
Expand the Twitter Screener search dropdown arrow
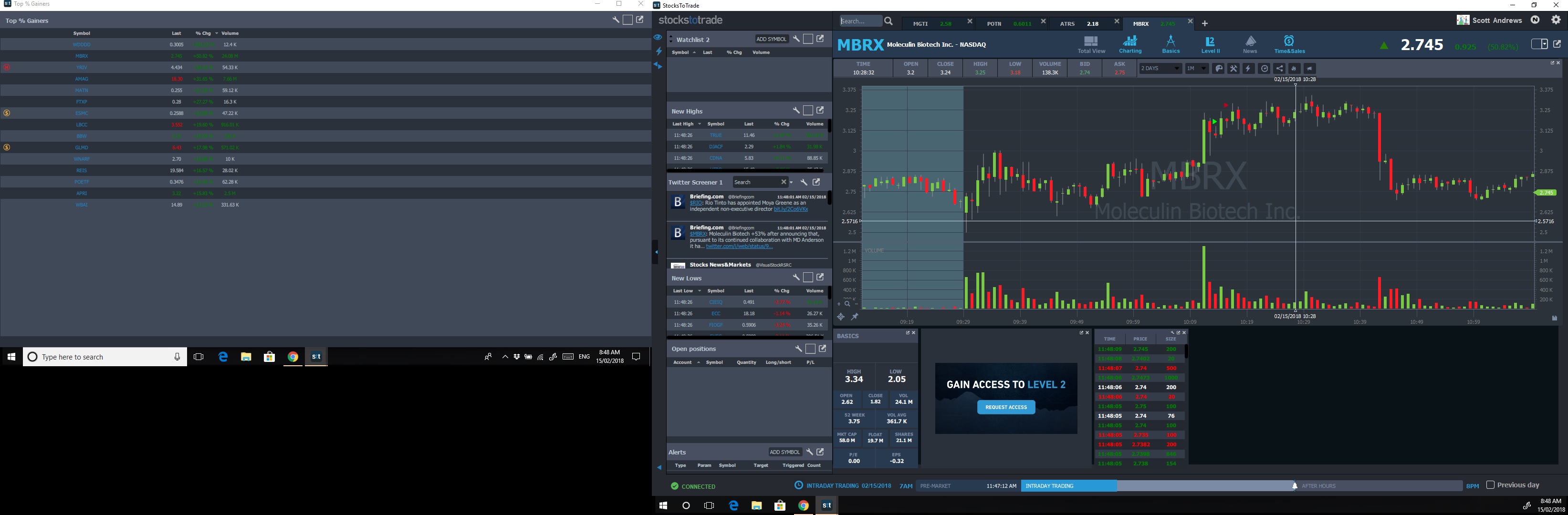pyautogui.click(x=791, y=183)
